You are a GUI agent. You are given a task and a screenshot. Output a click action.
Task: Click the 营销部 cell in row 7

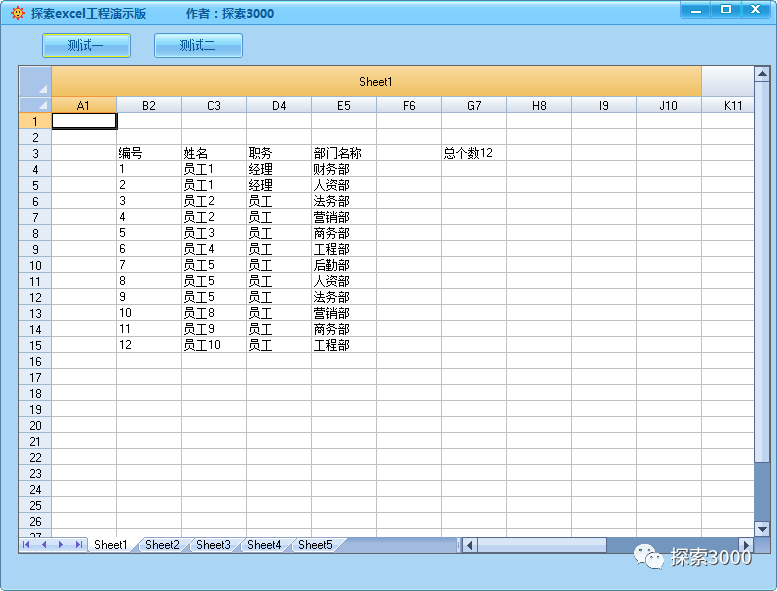tap(344, 217)
